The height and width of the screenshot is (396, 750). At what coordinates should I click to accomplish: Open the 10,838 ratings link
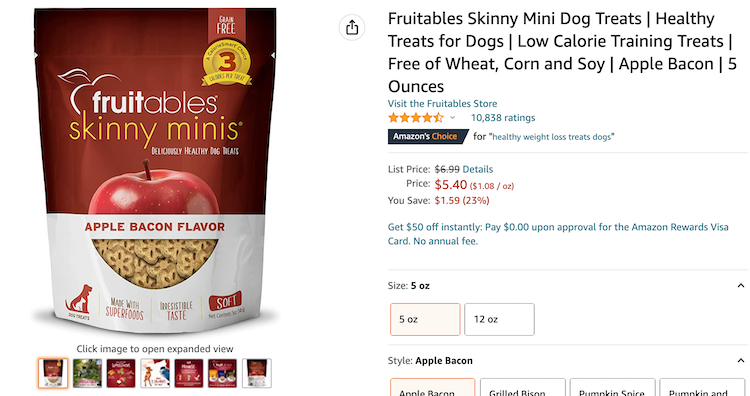click(503, 118)
